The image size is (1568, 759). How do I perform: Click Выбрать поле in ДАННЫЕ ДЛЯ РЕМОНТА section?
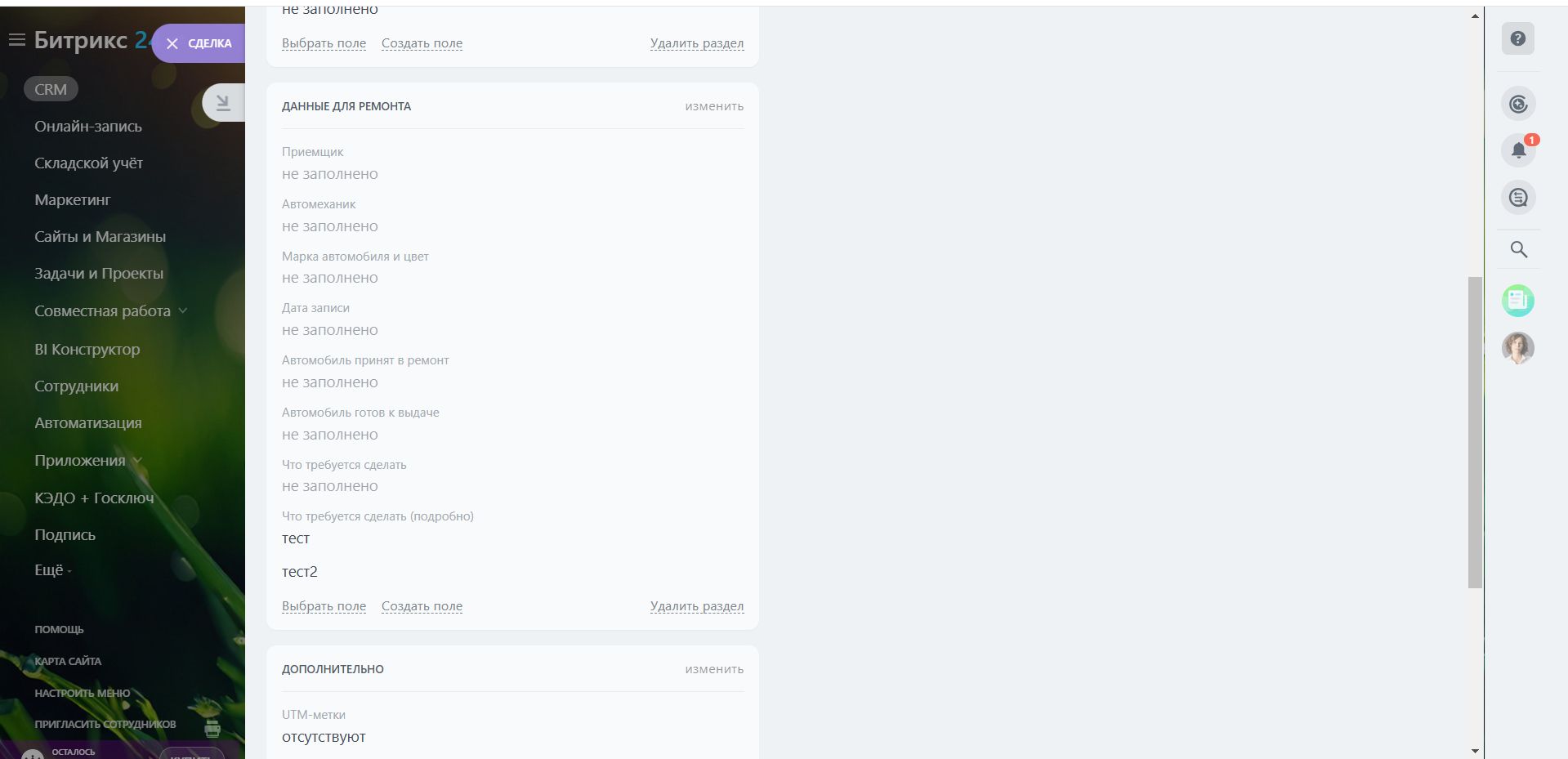(324, 606)
